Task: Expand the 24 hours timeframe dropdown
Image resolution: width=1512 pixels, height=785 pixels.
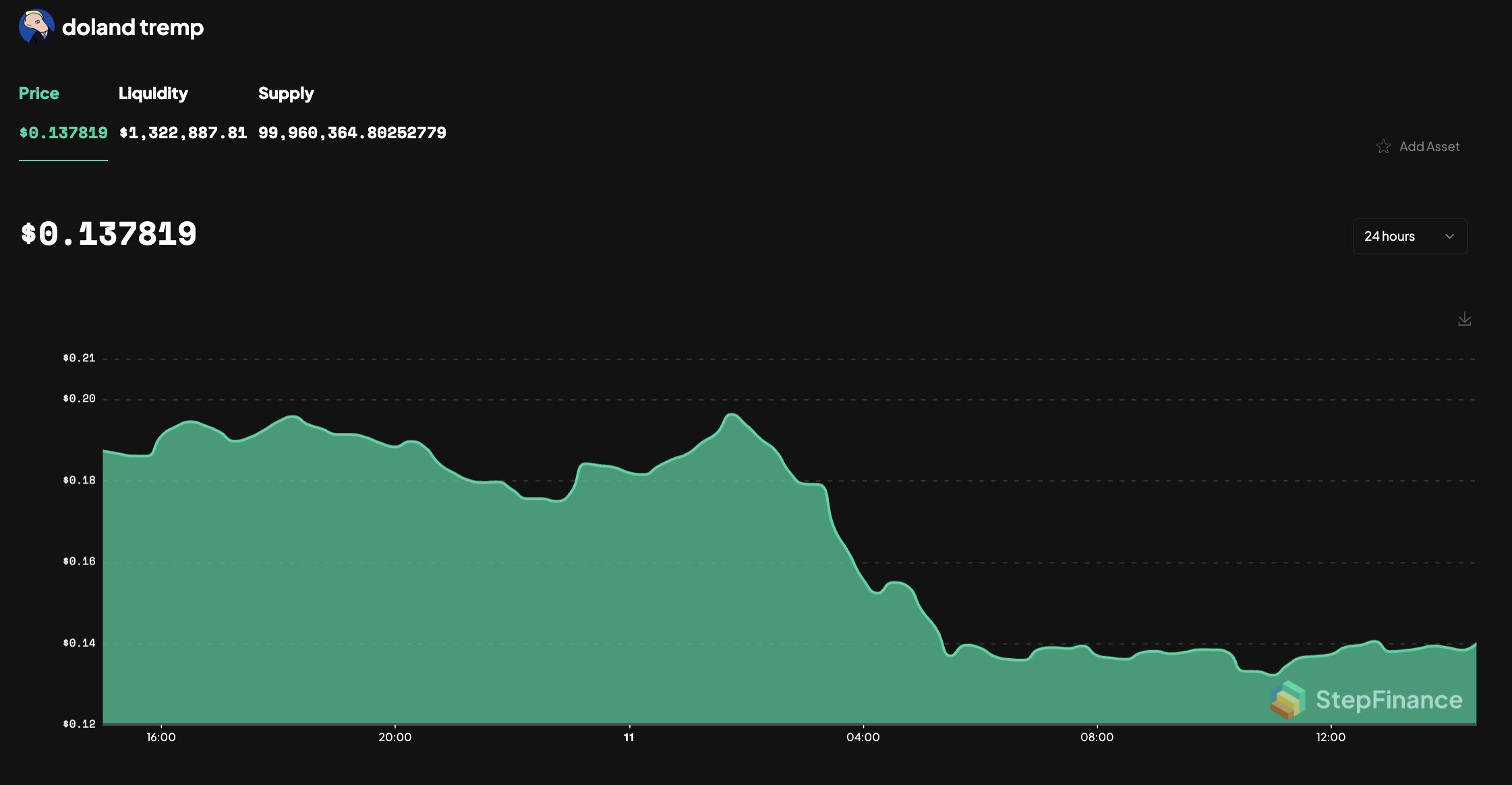Action: pos(1409,236)
